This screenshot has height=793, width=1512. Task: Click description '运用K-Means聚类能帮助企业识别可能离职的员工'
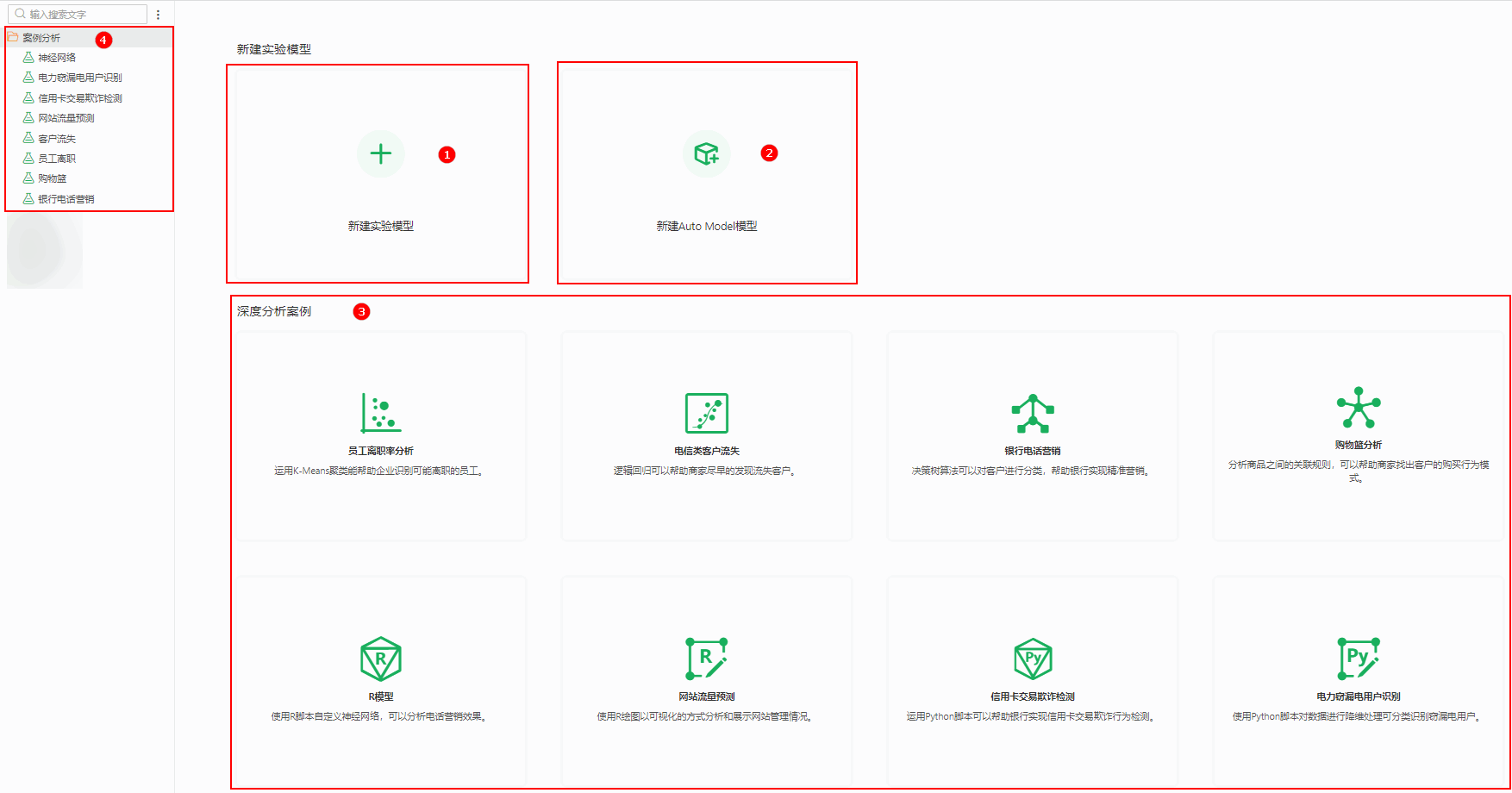[x=379, y=471]
